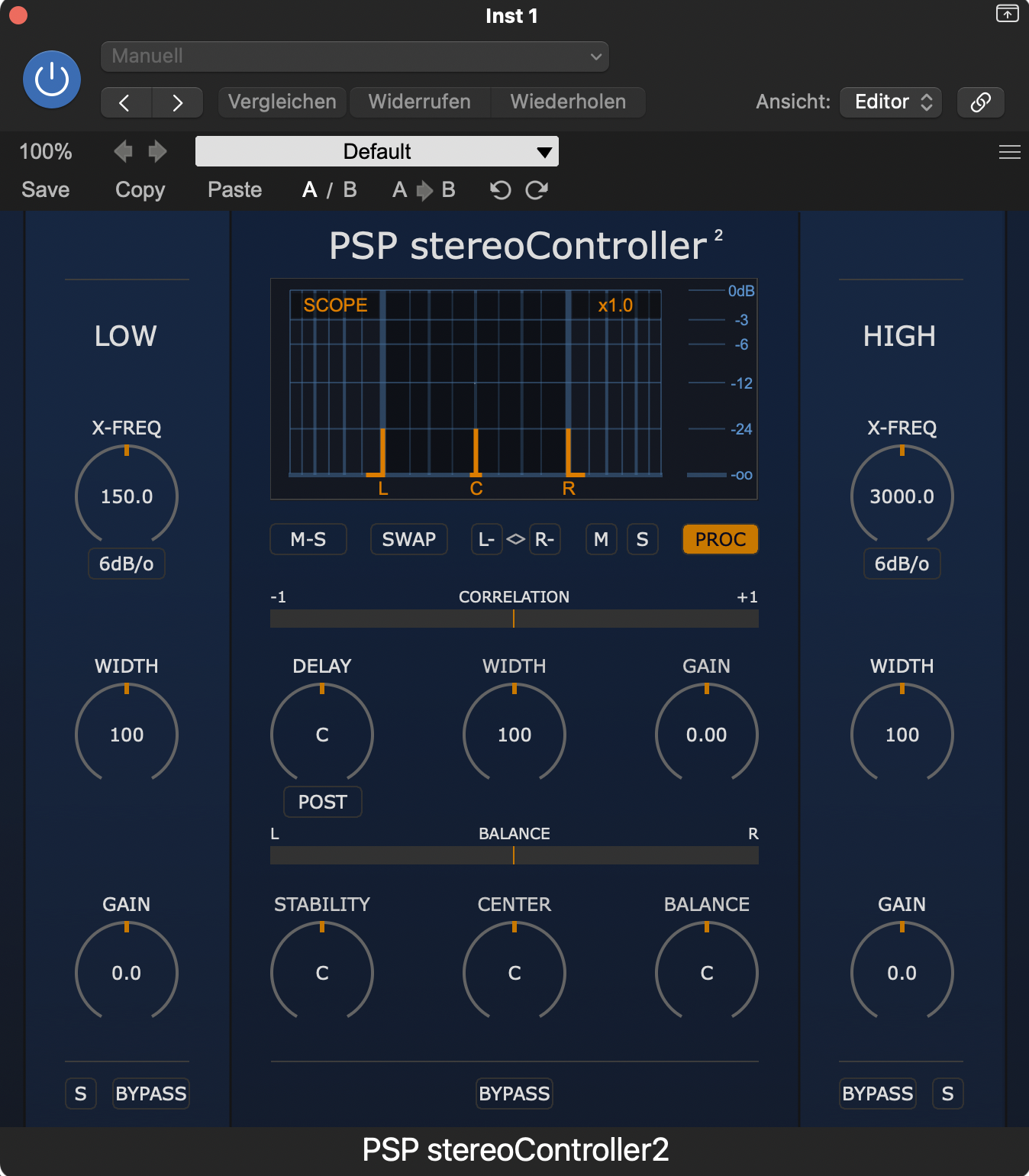Click the sidechain link icon
Viewport: 1029px width, 1176px height.
(980, 102)
